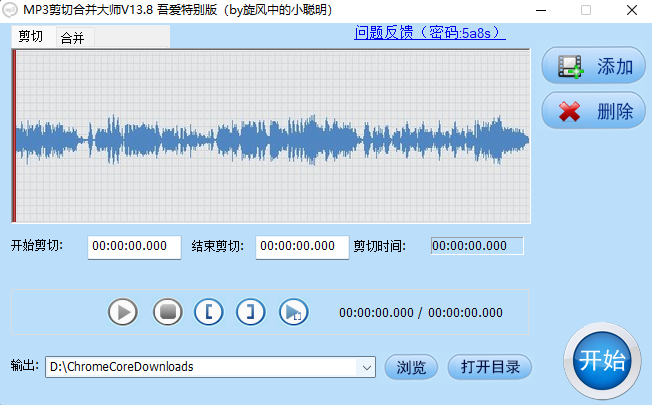Click the round 开始 start button
Screen dimensions: 652x405
[602, 361]
